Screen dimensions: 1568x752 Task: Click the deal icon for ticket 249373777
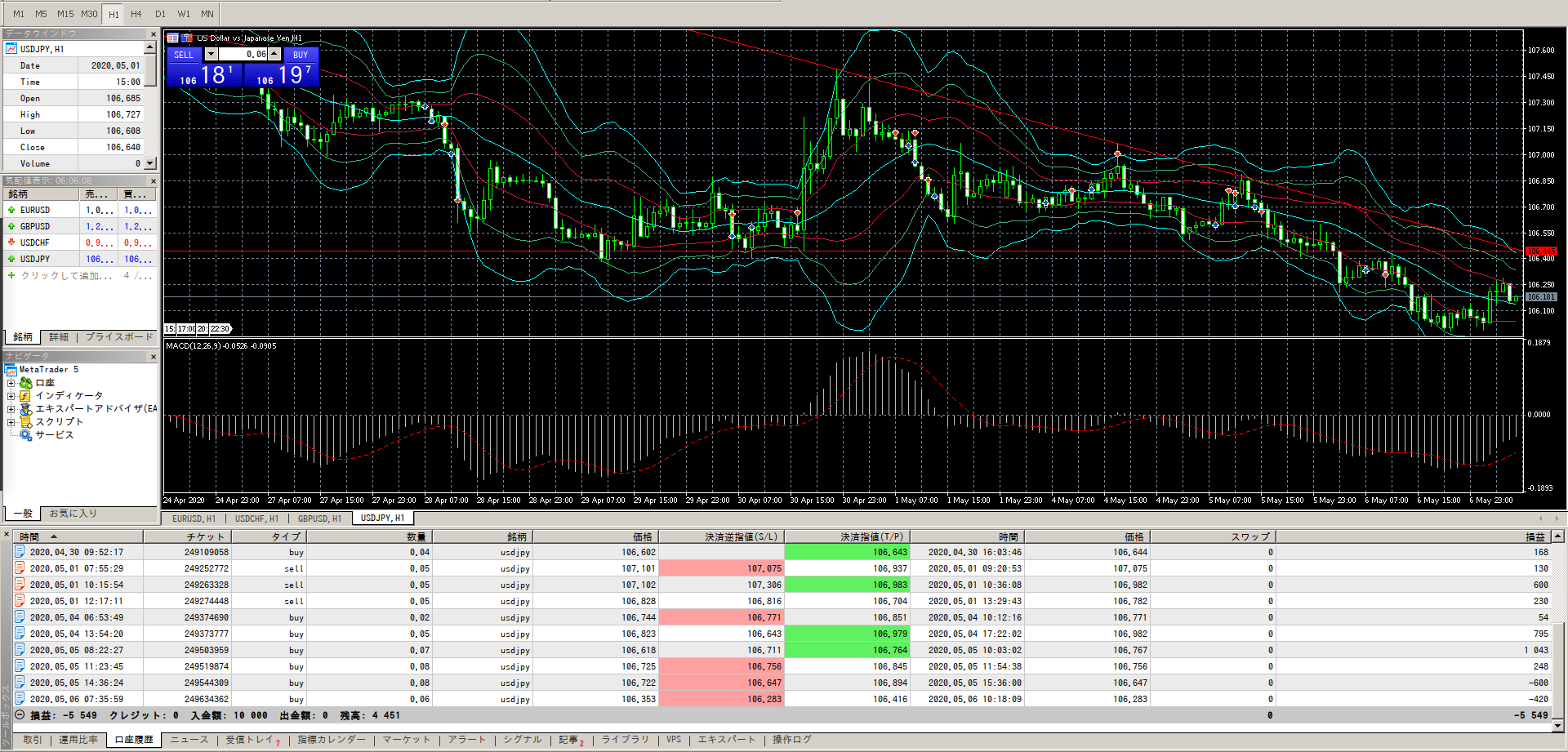coord(20,634)
